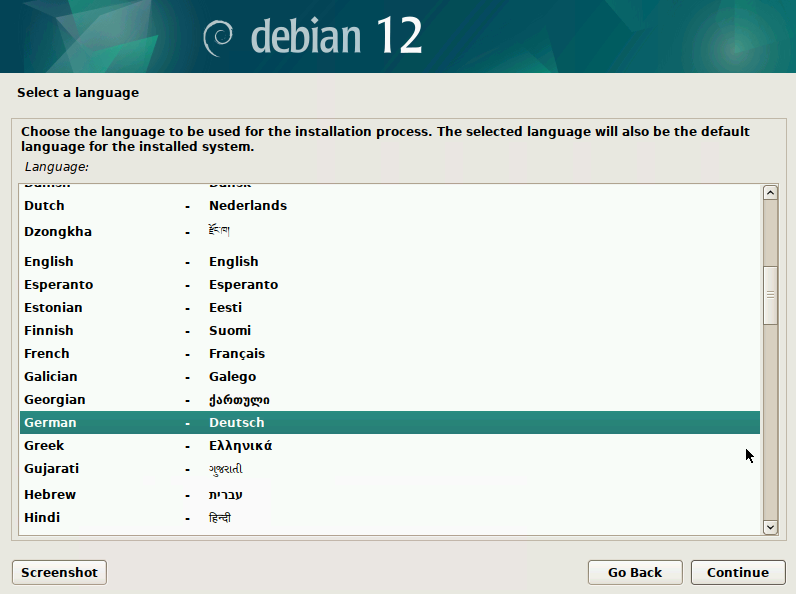Image resolution: width=796 pixels, height=594 pixels.
Task: Select Greek - Ελληνικά language
Action: [x=390, y=446]
